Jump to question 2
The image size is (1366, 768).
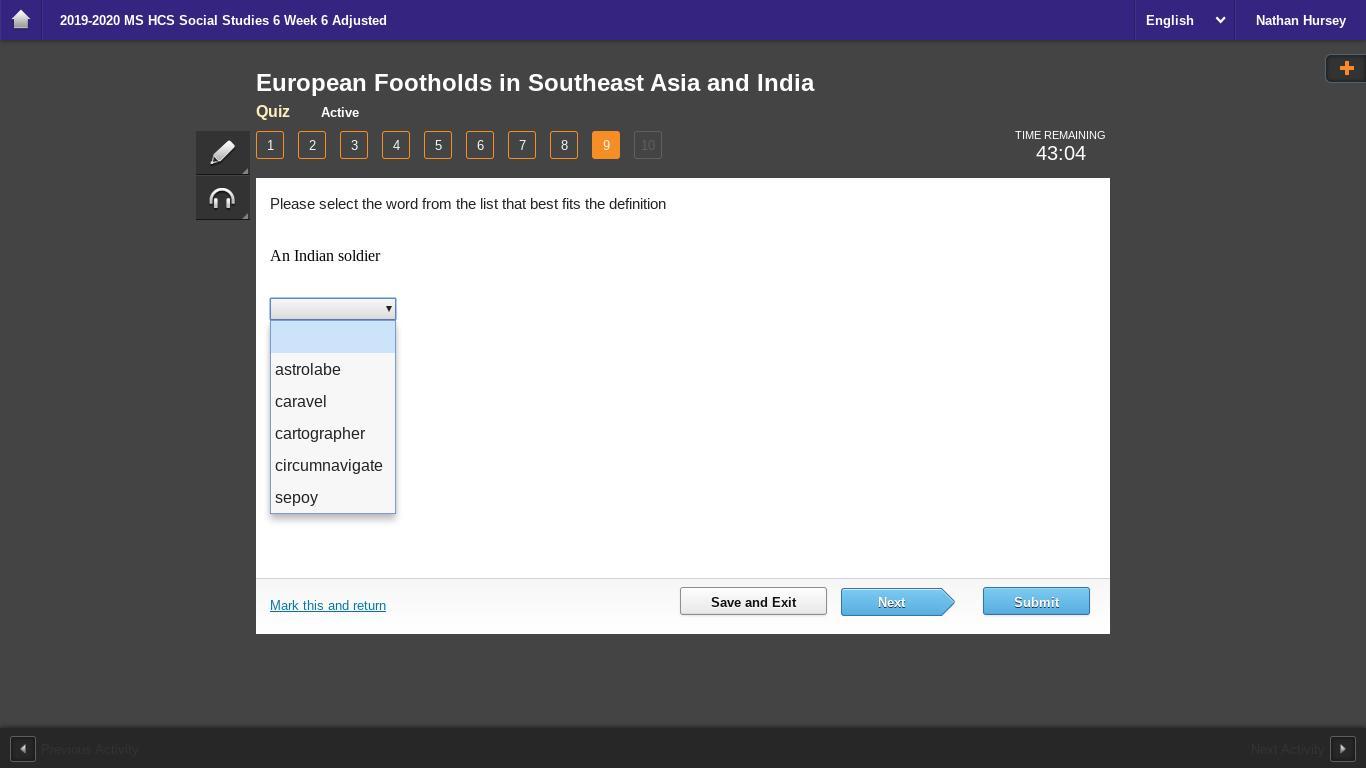coord(312,145)
